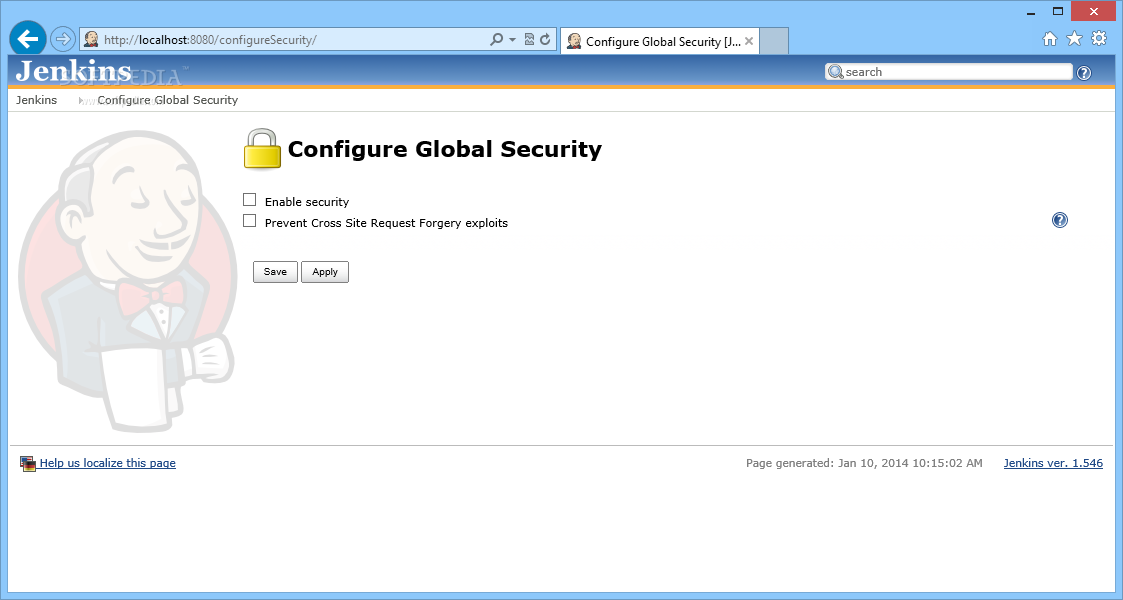The width and height of the screenshot is (1123, 600).
Task: Enable the security checkbox
Action: point(249,200)
